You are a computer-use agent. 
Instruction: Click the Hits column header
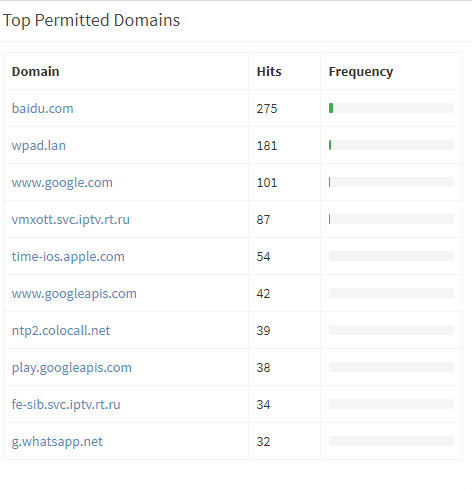(269, 71)
